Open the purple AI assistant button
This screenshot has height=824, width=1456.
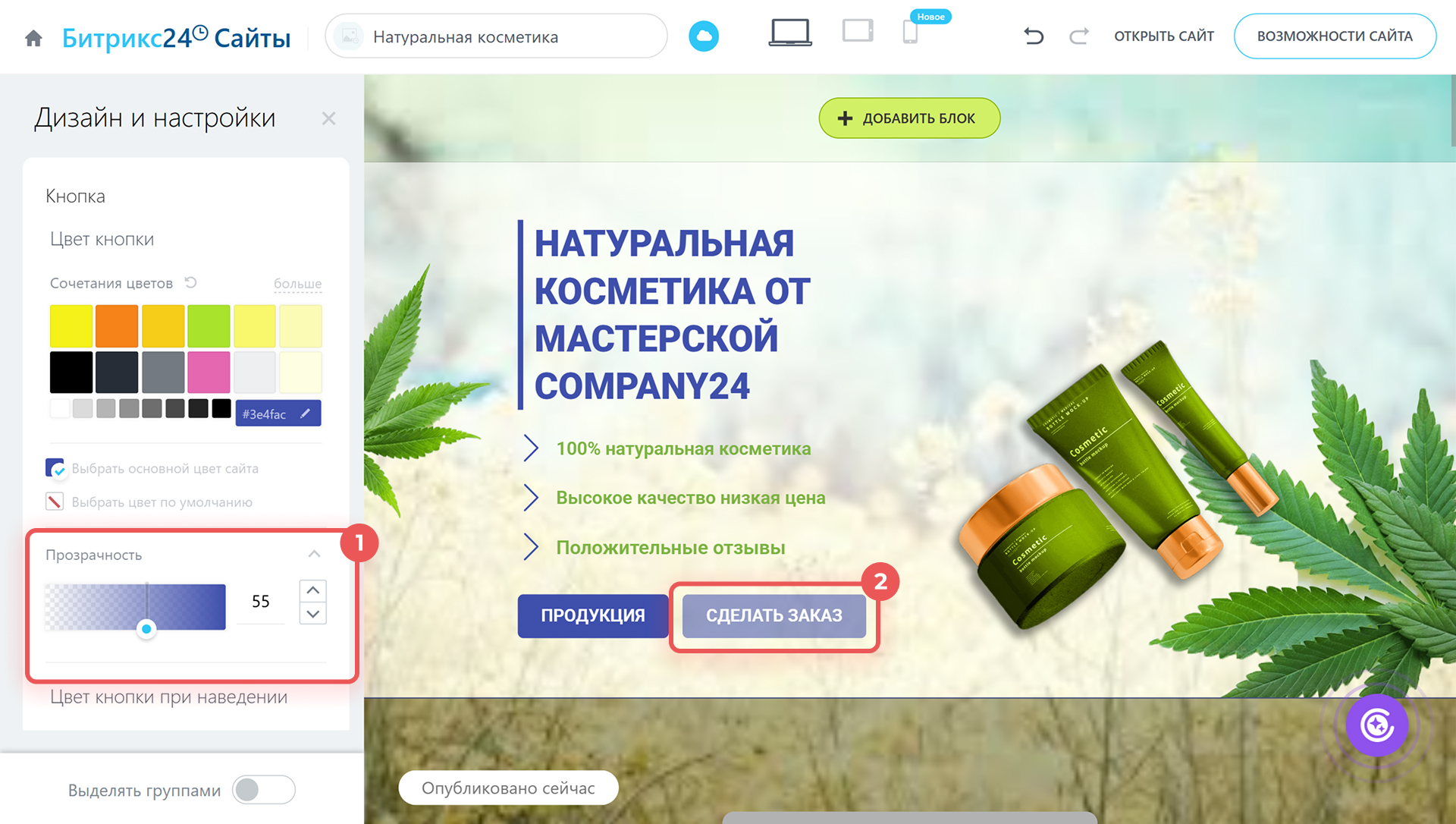[x=1376, y=725]
